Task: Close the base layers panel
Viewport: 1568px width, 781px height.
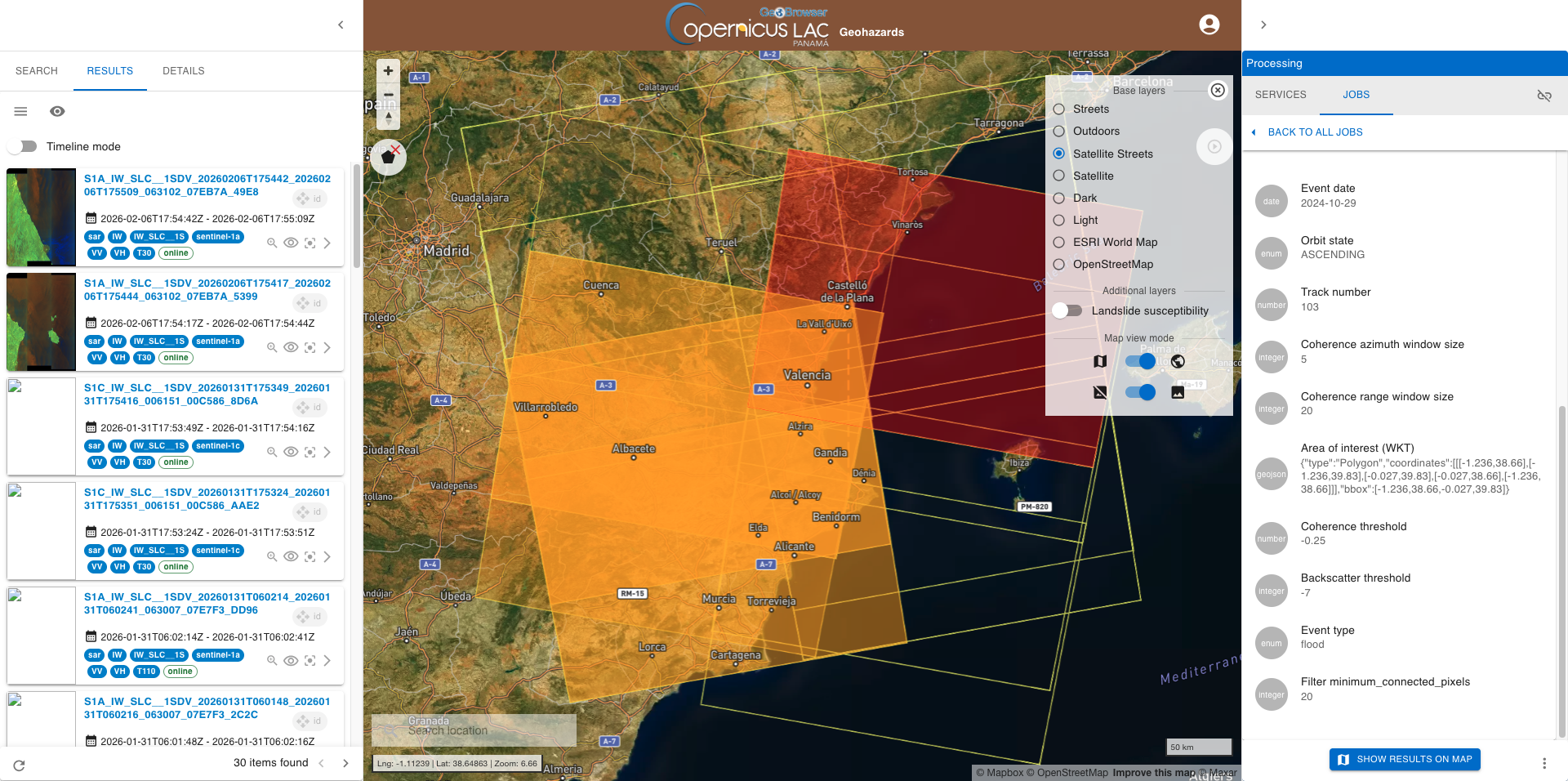Action: 1217,90
